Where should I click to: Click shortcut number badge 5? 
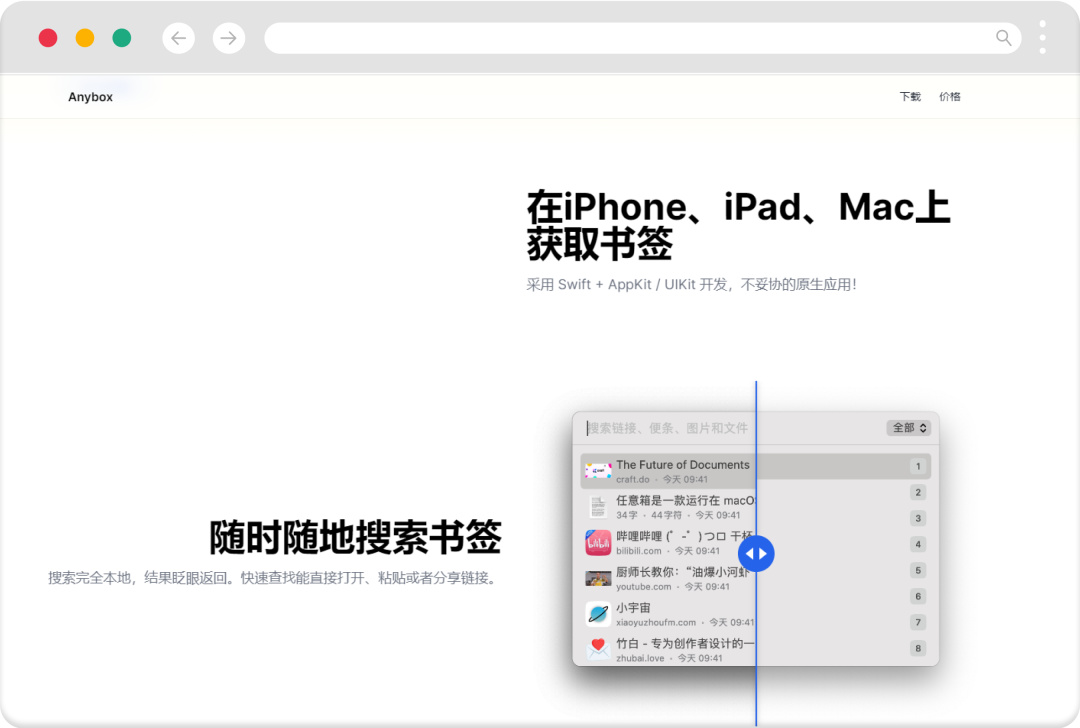tap(917, 570)
